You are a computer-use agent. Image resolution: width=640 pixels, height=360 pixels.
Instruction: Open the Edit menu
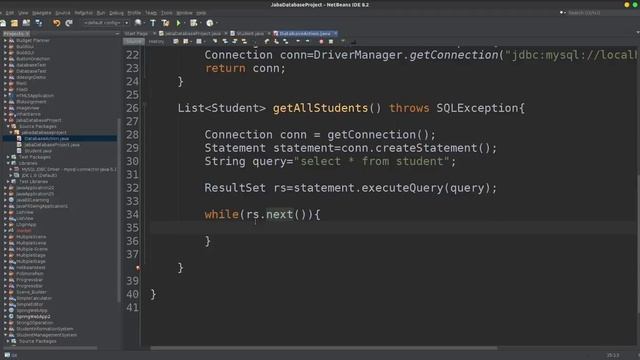[x=9, y=13]
